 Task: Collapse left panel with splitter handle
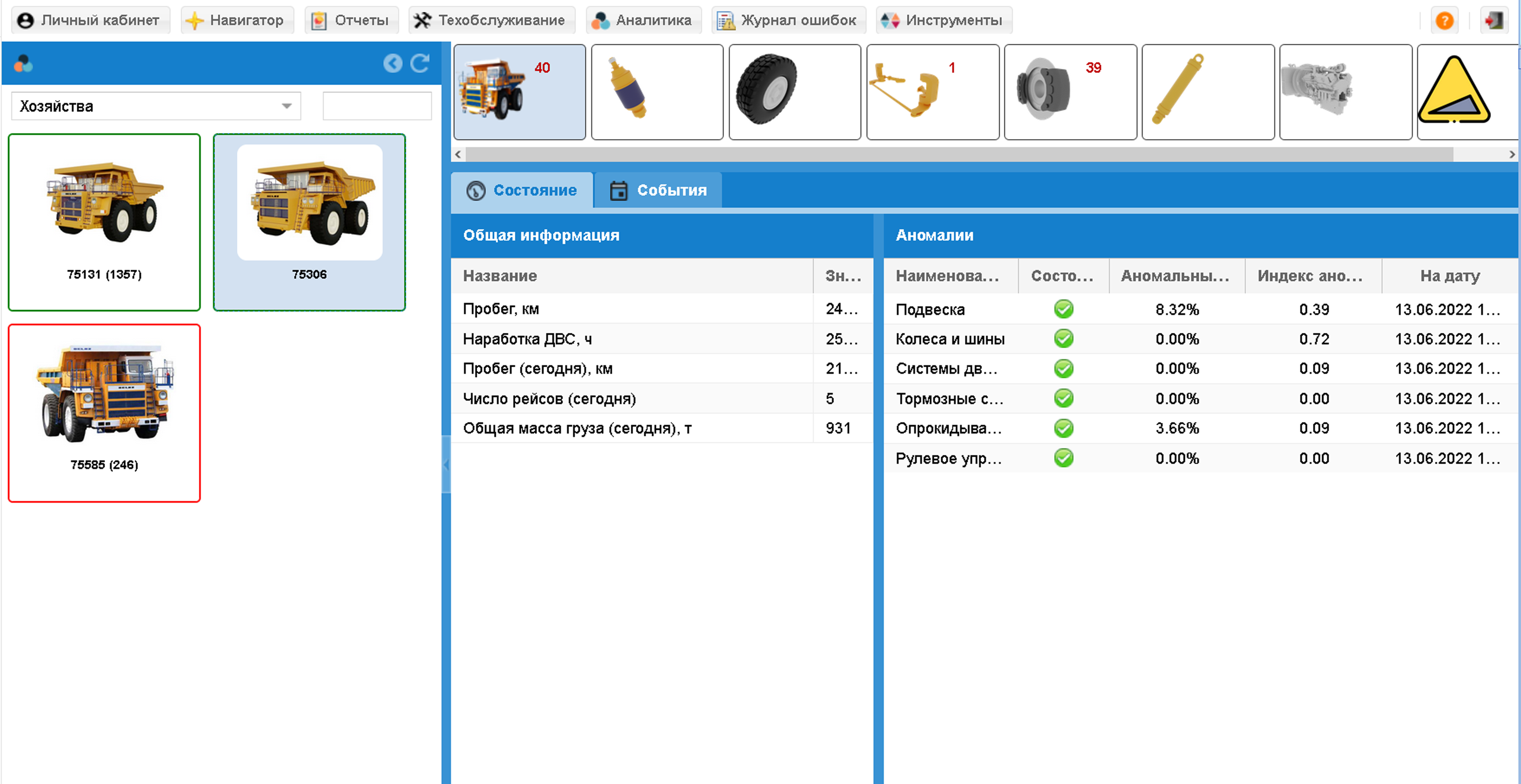(446, 465)
